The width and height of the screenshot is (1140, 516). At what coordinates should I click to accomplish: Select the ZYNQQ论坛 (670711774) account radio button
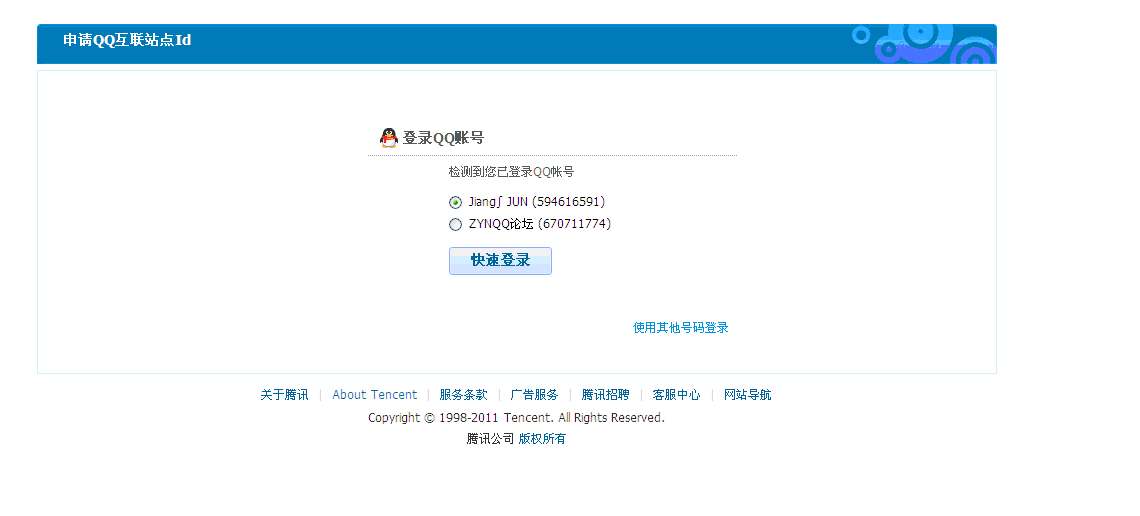(x=455, y=225)
